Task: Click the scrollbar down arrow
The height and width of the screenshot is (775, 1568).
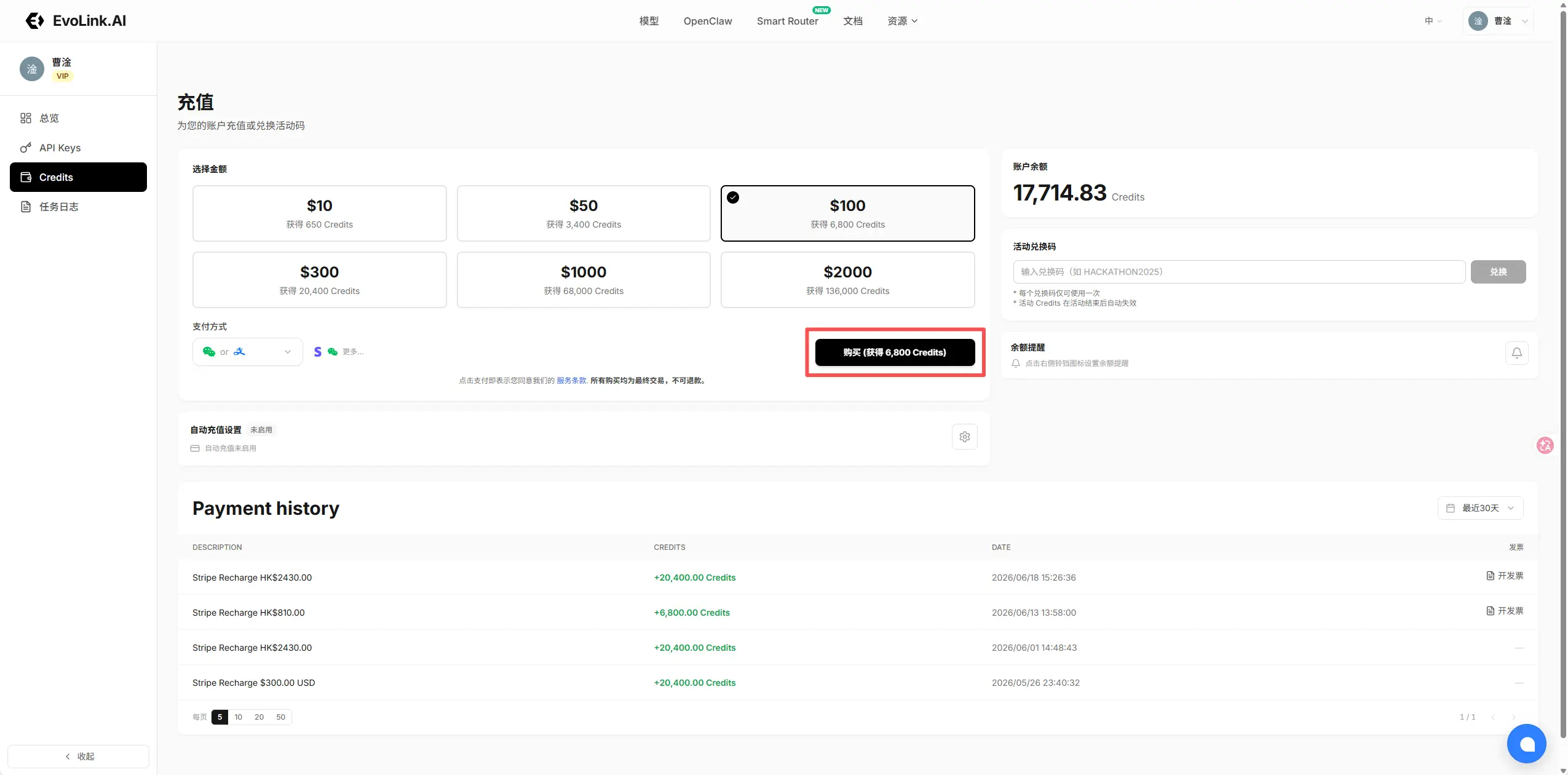Action: coord(1563,771)
